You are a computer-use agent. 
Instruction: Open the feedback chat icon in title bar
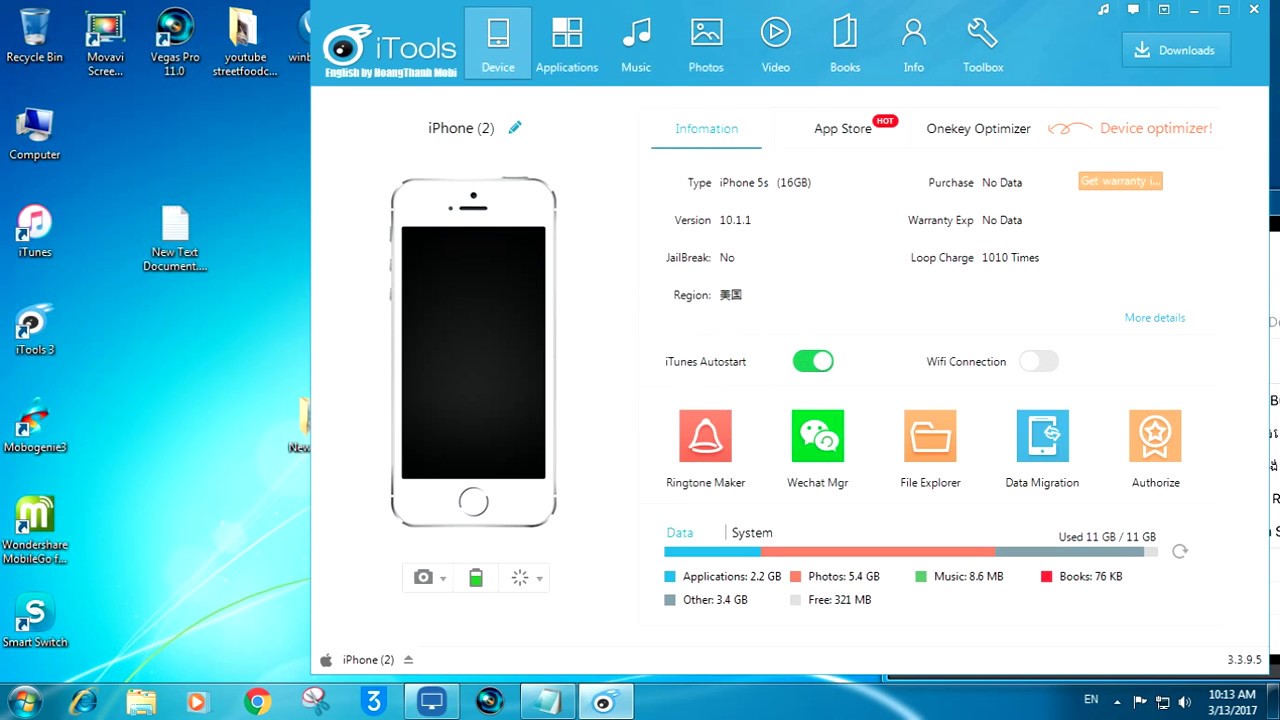[1133, 10]
